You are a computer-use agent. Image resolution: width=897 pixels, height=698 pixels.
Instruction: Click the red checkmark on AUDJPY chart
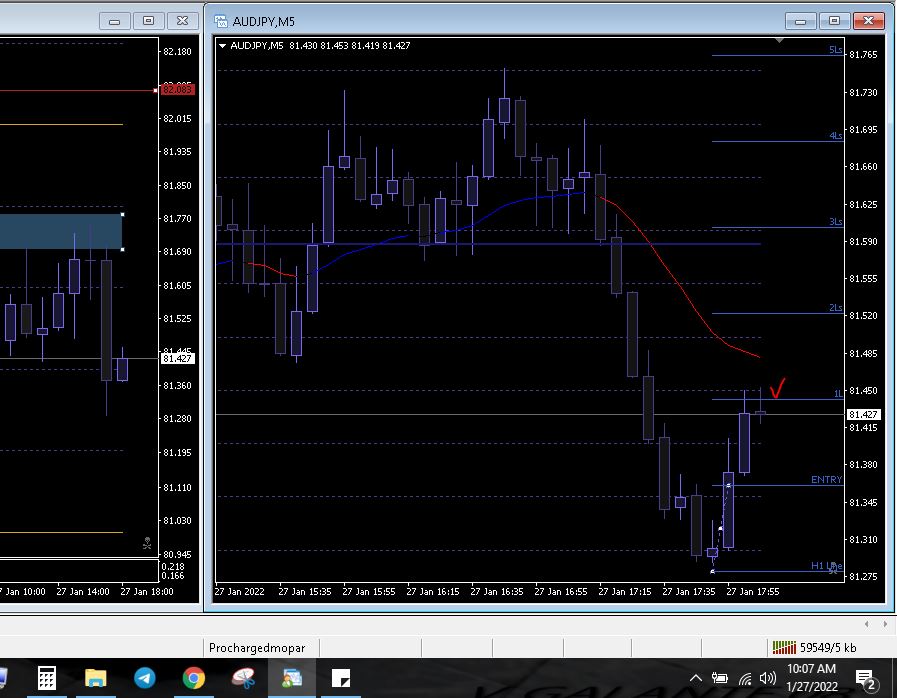777,387
